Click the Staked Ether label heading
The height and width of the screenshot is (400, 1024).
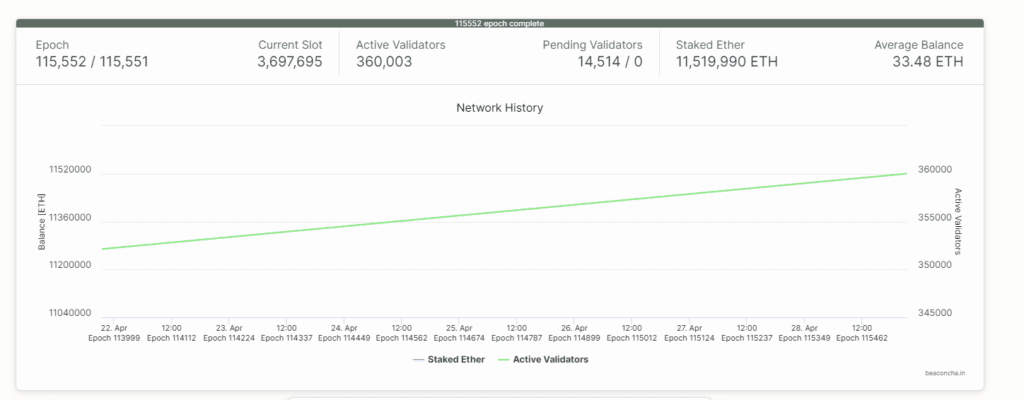pos(710,45)
